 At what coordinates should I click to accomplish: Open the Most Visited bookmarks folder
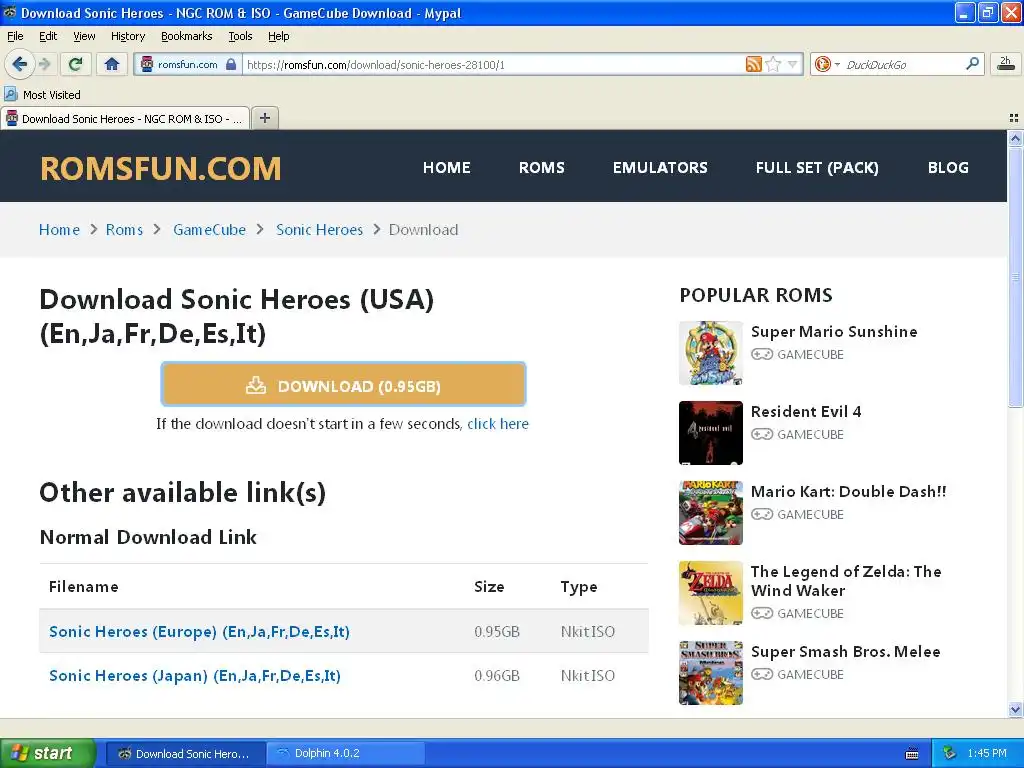(42, 95)
